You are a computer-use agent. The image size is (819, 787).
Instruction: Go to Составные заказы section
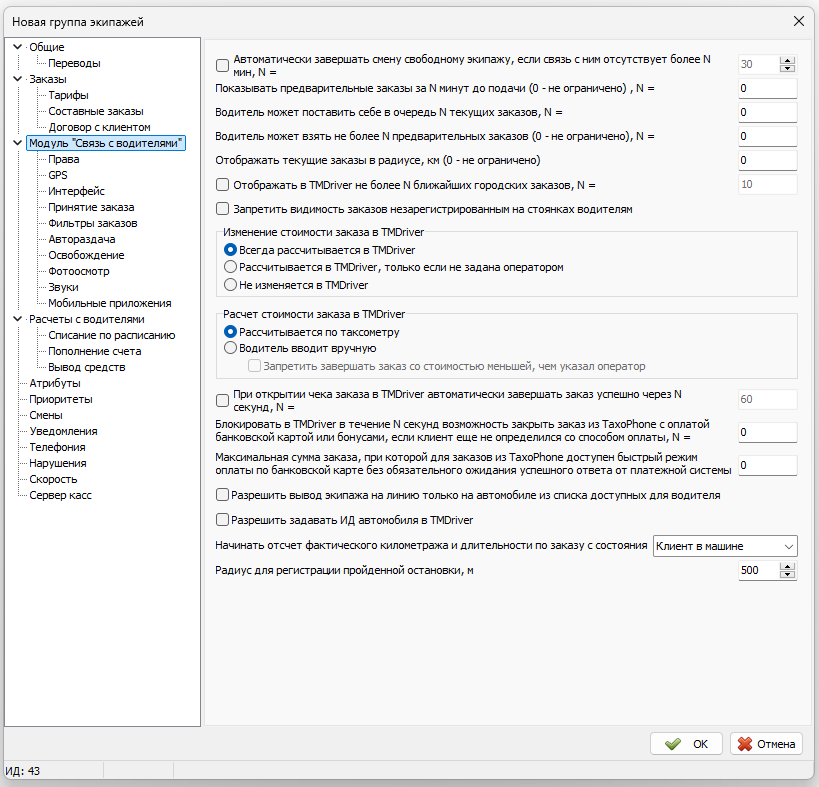(x=96, y=111)
